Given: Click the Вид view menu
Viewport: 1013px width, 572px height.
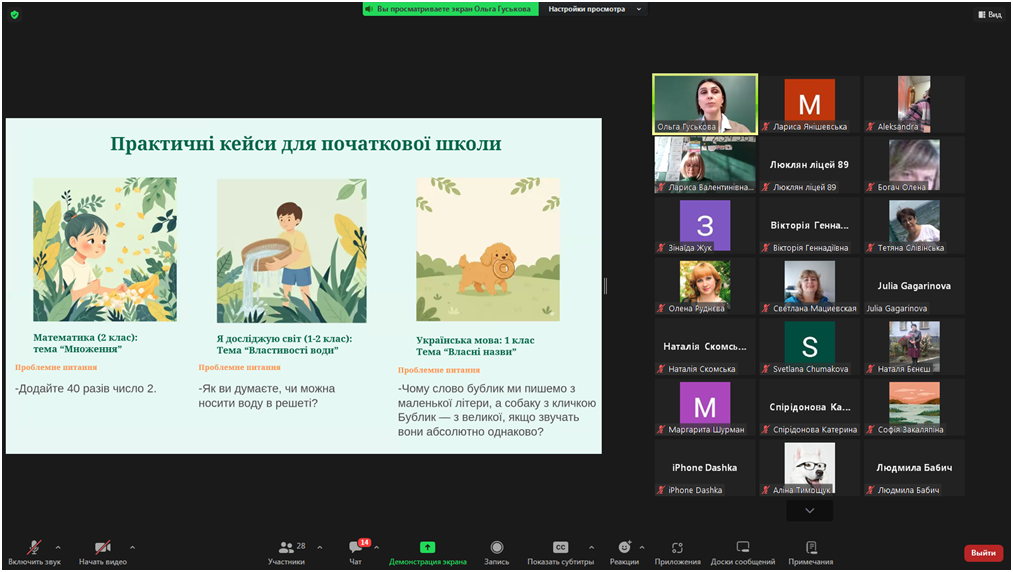Looking at the screenshot, I should (989, 15).
